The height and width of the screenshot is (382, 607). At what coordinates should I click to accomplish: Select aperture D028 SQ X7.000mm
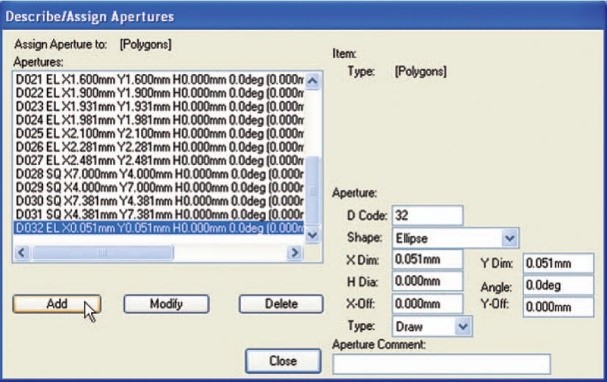pyautogui.click(x=159, y=174)
